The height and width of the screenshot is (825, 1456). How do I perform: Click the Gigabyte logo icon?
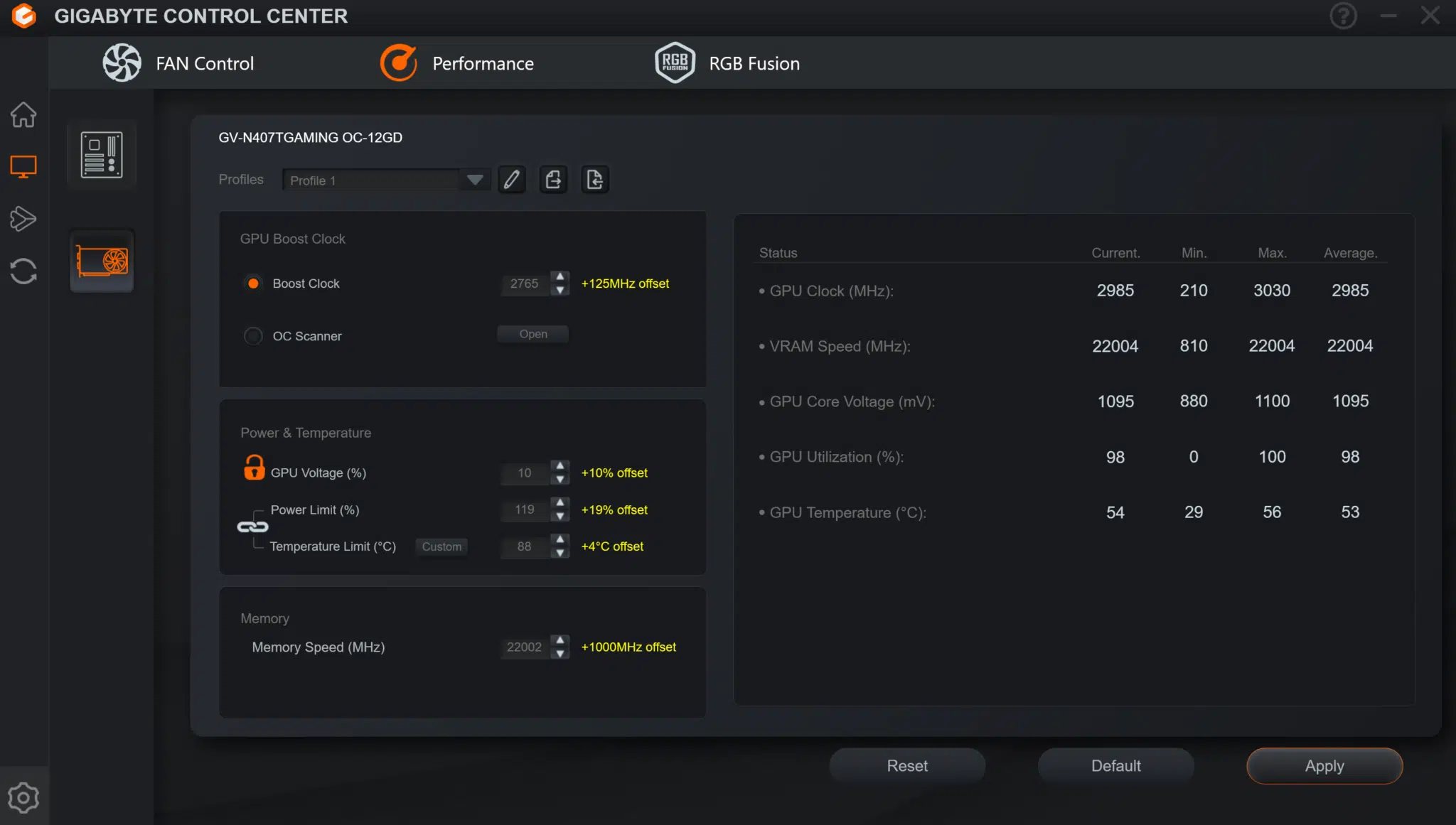(24, 16)
